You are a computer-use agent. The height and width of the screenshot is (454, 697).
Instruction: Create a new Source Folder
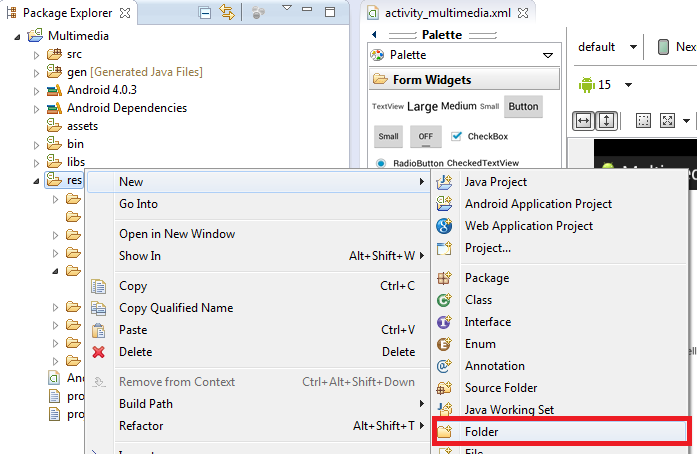(560, 388)
